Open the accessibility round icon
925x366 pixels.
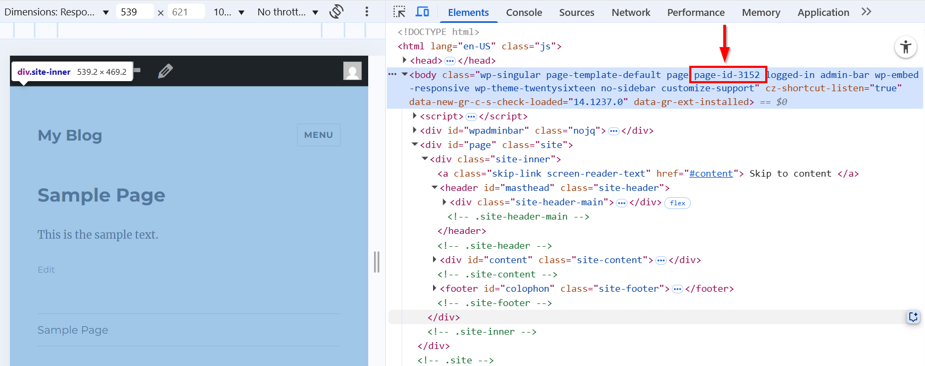[x=905, y=47]
